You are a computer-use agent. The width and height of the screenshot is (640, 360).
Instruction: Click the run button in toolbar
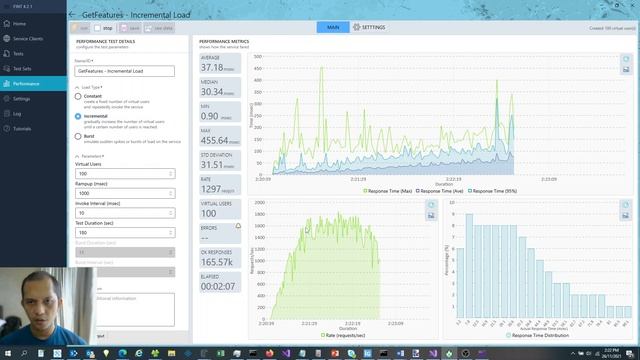coord(80,28)
